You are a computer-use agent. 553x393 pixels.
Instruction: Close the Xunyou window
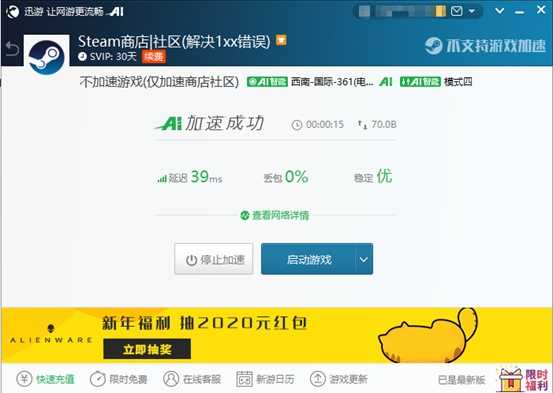tap(541, 10)
